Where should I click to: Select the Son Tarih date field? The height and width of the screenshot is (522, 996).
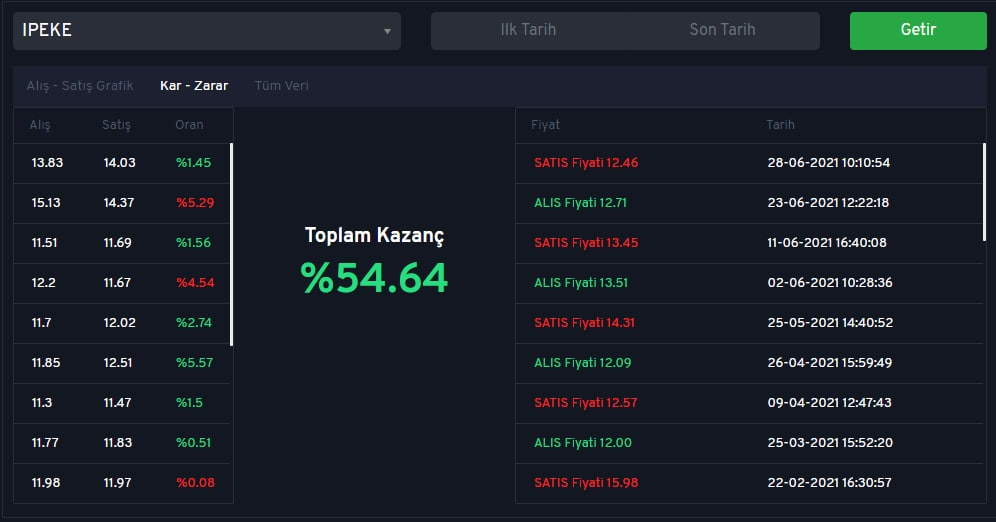coord(722,30)
